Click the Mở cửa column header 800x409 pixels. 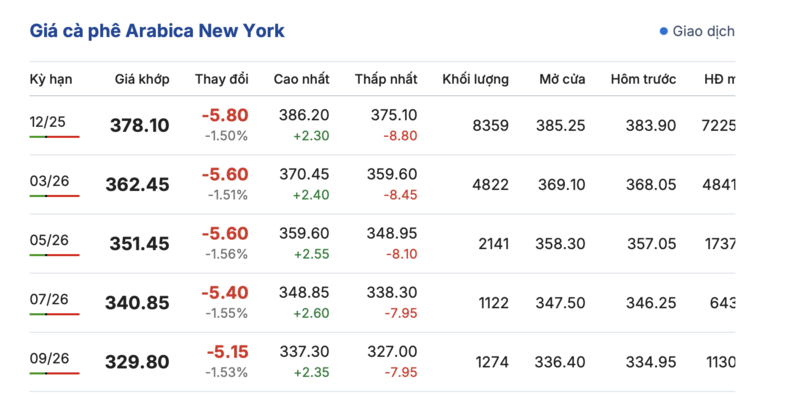click(x=562, y=79)
